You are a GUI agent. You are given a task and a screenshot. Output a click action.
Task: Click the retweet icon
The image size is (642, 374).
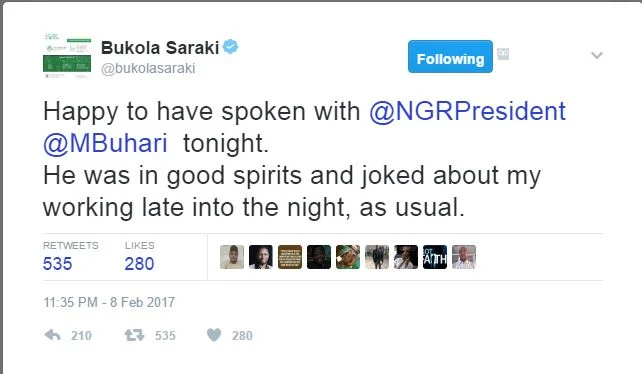(134, 335)
